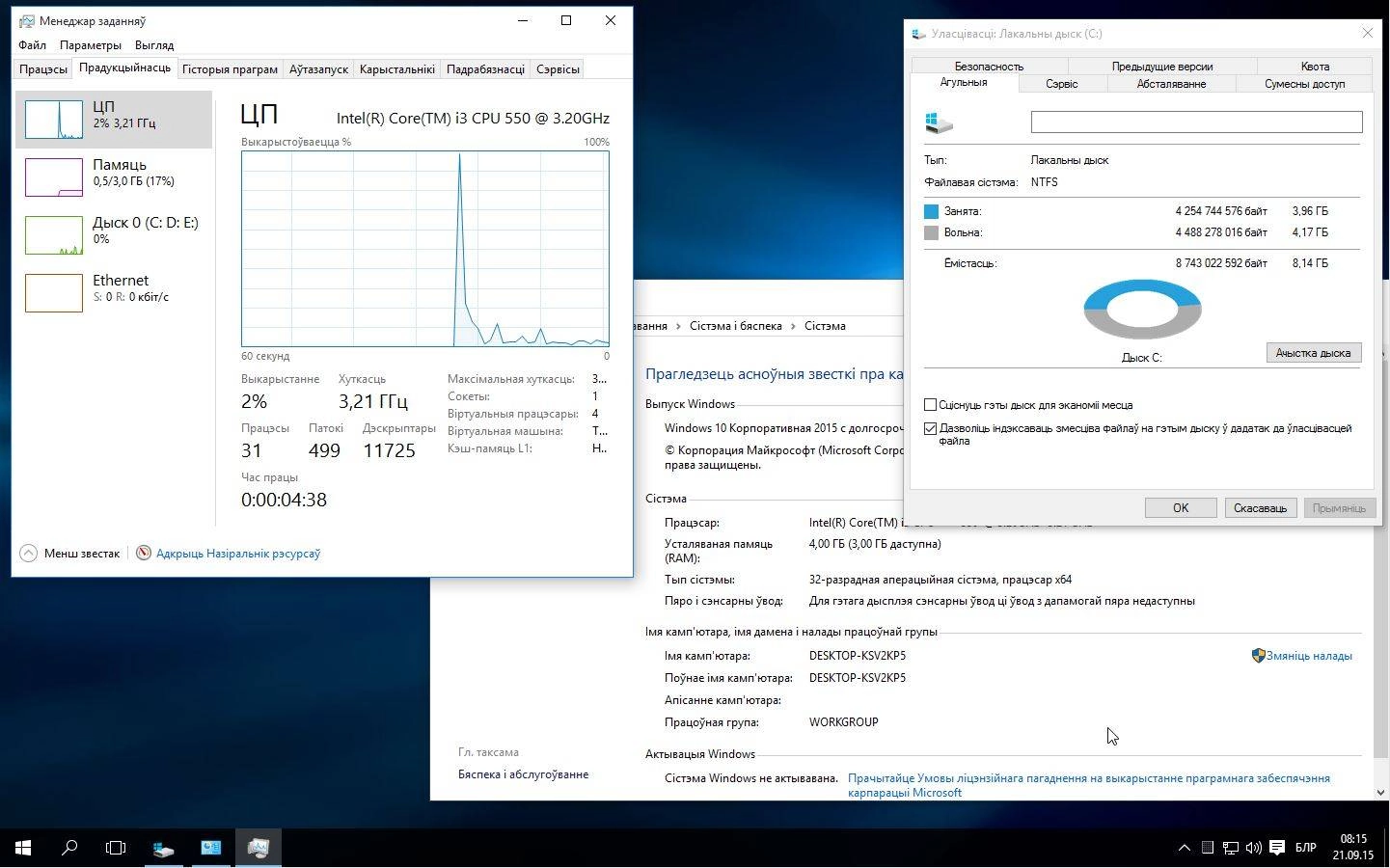Uncheck the file indexing checkbox
This screenshot has height=868, width=1390.
click(x=930, y=428)
